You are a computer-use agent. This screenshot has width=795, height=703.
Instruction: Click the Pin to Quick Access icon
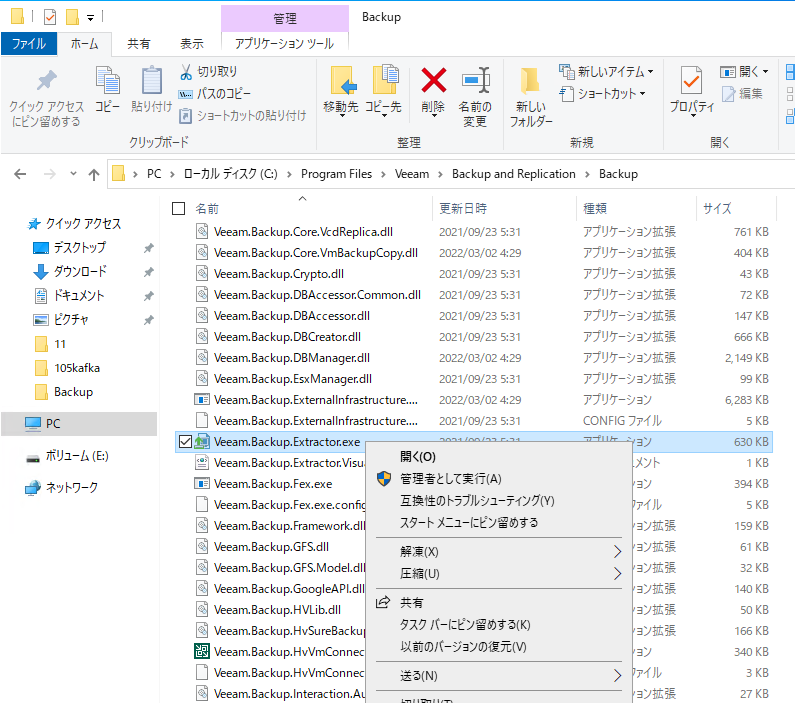click(x=47, y=81)
